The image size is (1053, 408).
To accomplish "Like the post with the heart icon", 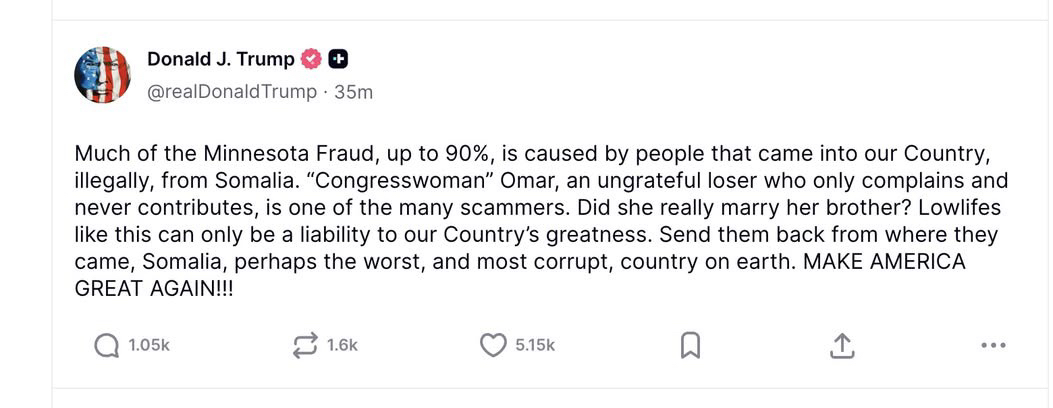I will click(493, 345).
